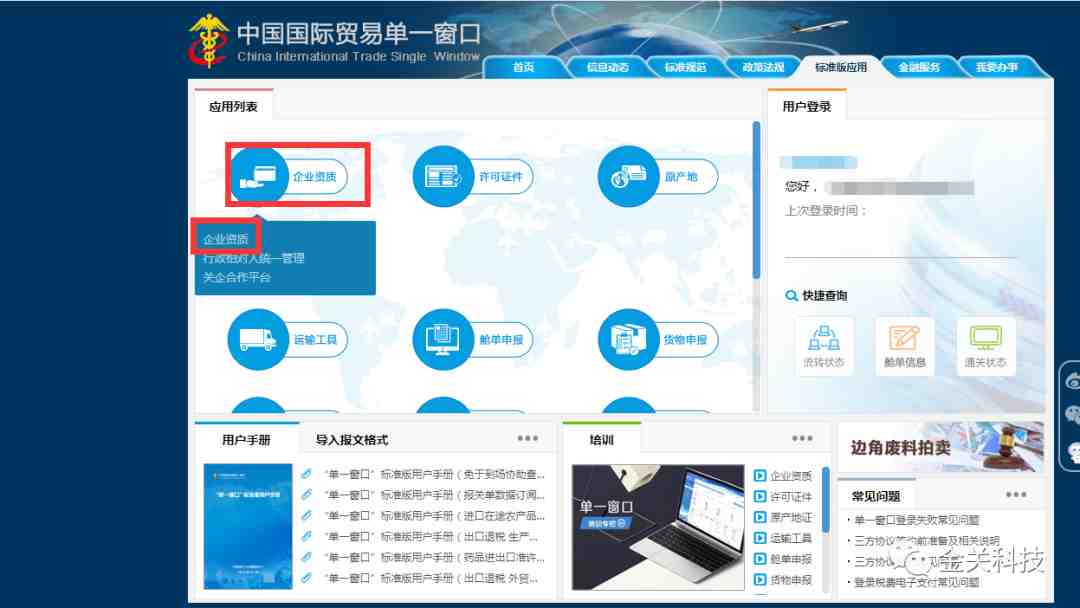Expand more options in 培训 panel

(802, 439)
